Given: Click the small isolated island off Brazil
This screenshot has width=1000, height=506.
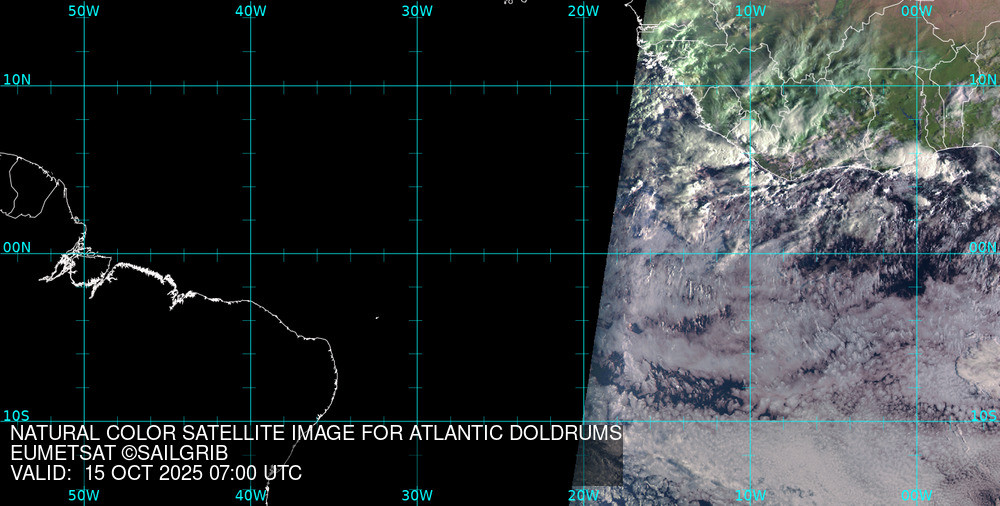Looking at the screenshot, I should point(377,318).
